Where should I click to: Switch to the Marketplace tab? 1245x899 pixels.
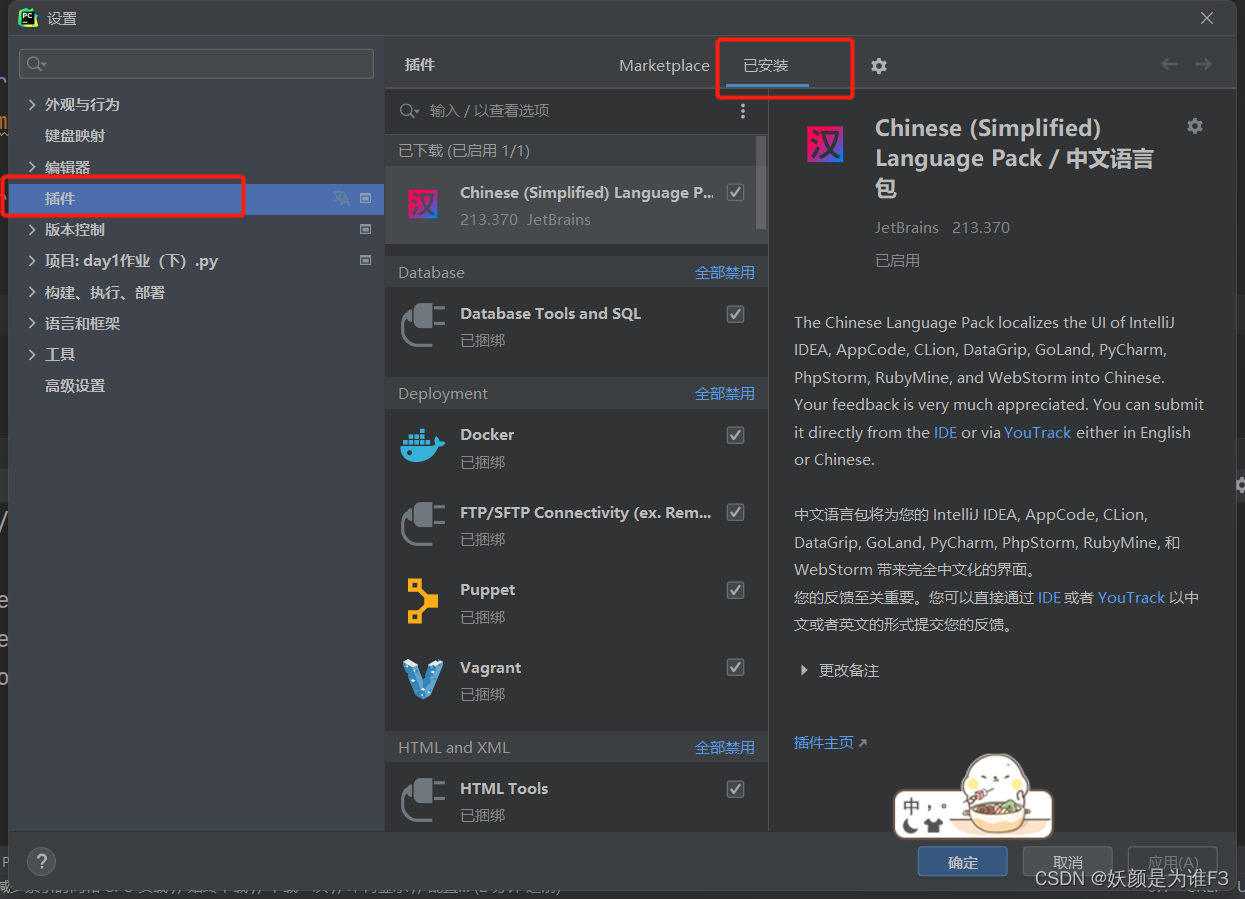(x=664, y=66)
